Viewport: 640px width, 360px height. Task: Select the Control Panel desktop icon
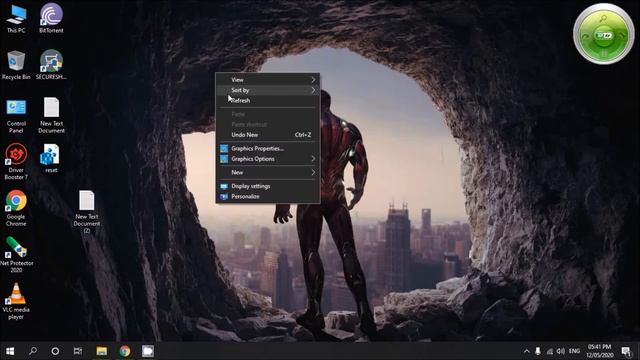(16, 116)
